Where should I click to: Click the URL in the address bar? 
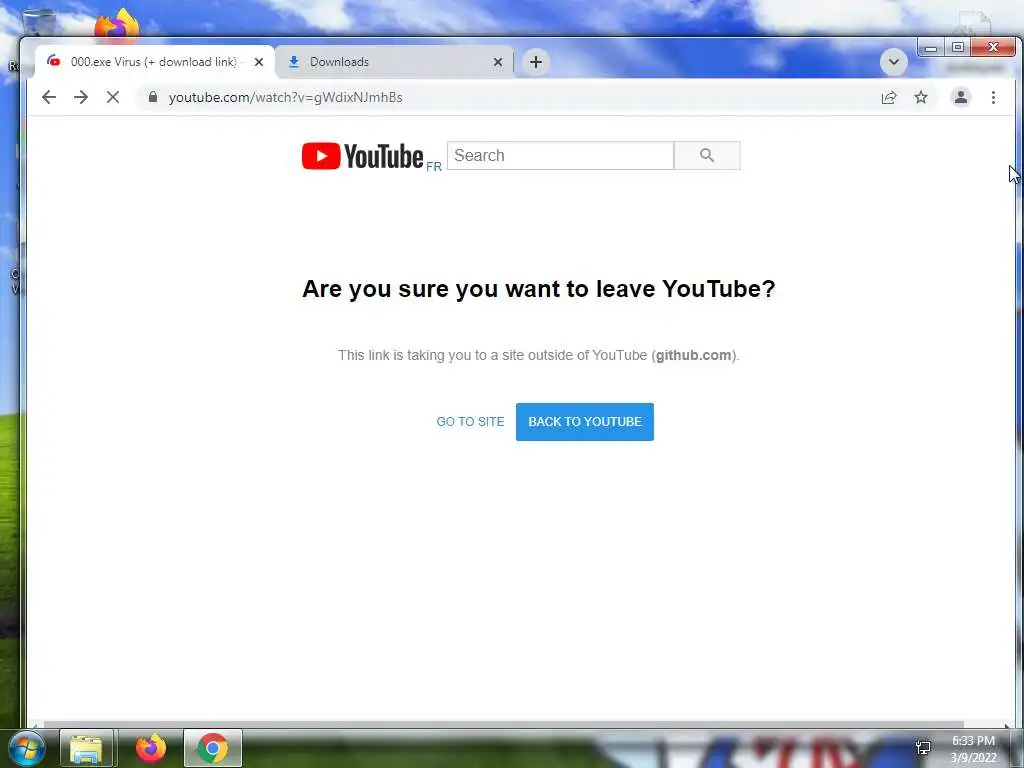coord(285,97)
